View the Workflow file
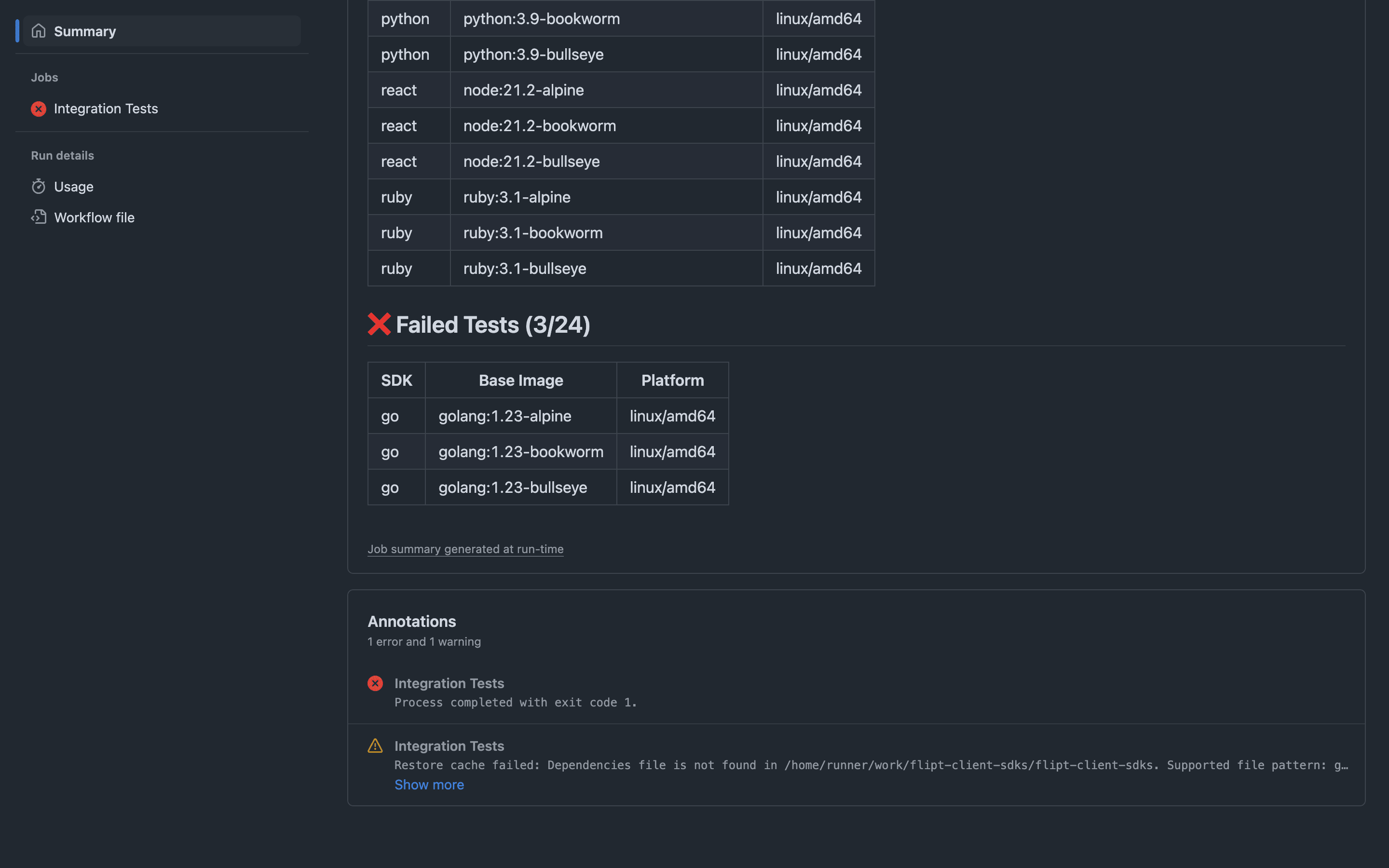Viewport: 1389px width, 868px height. coord(94,217)
